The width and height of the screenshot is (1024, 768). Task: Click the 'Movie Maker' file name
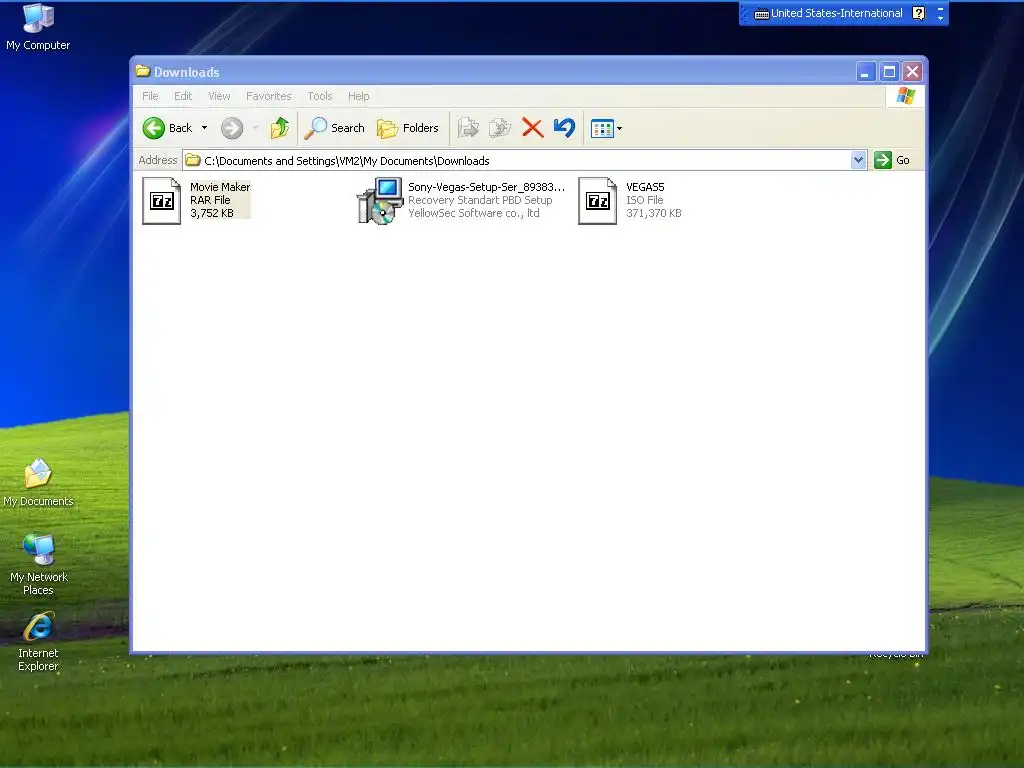(220, 187)
